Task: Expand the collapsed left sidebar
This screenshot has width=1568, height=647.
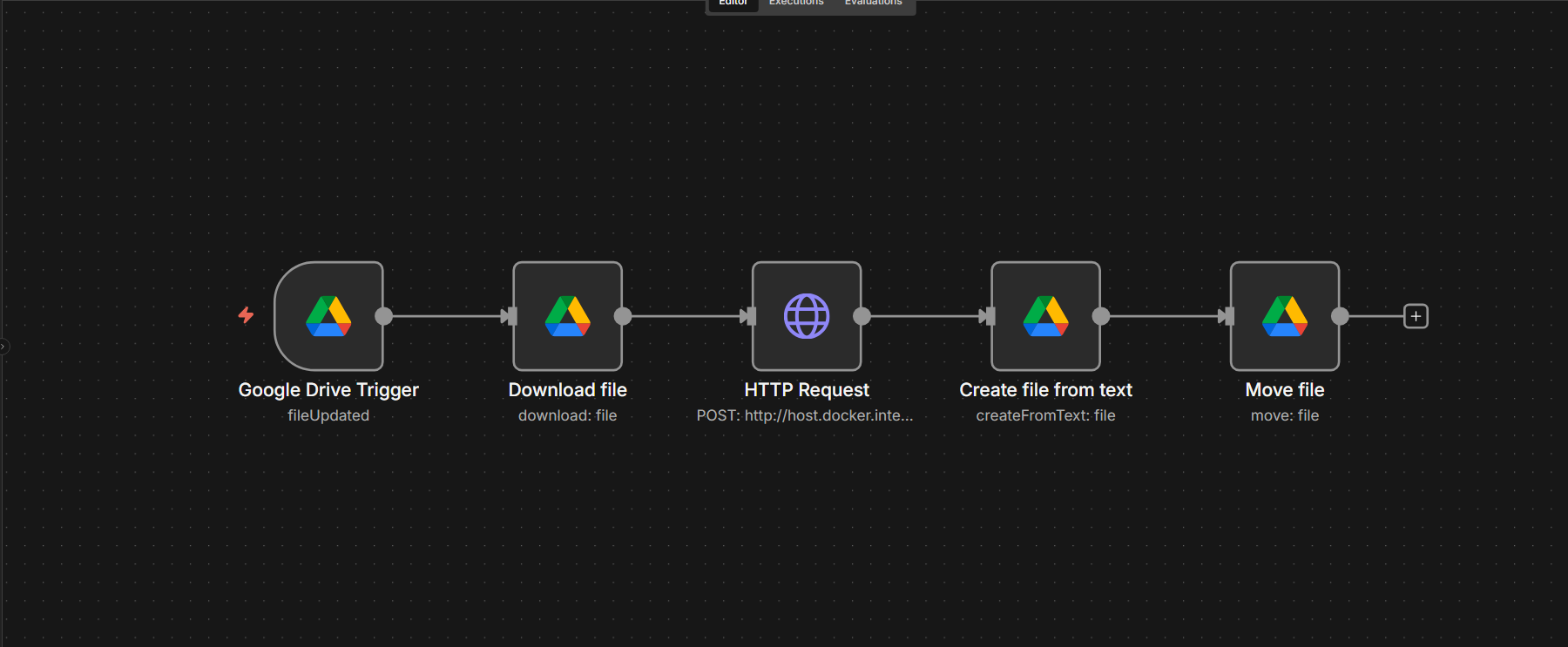Action: (x=3, y=347)
